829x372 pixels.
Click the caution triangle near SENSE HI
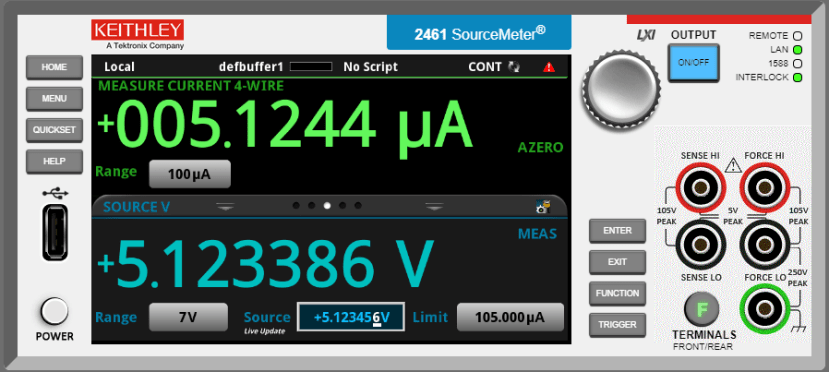[733, 165]
